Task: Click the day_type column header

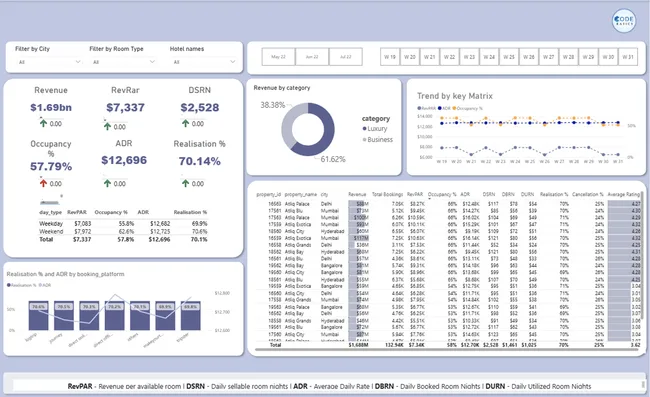Action: tap(50, 212)
